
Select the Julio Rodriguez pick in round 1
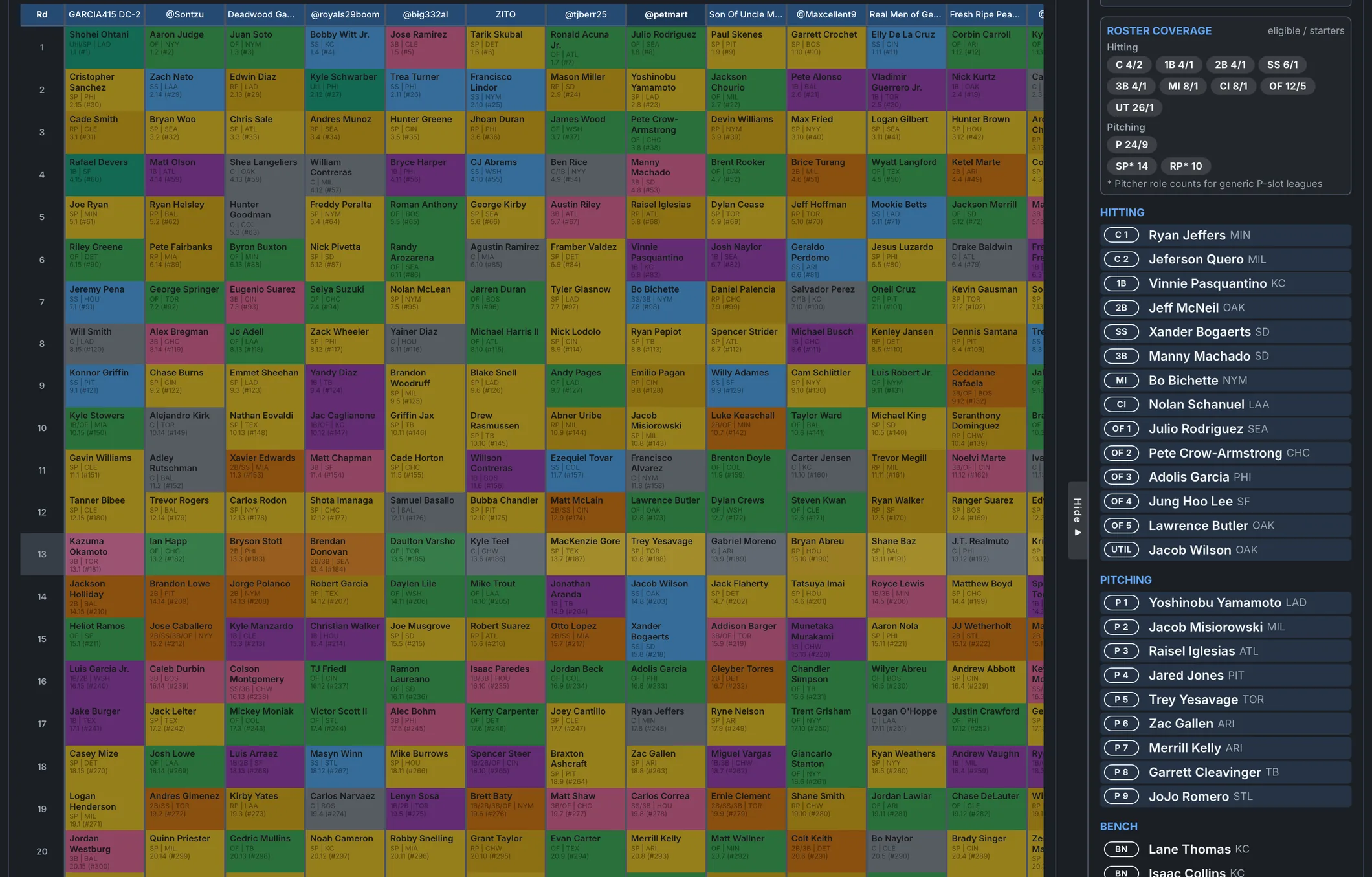point(666,47)
